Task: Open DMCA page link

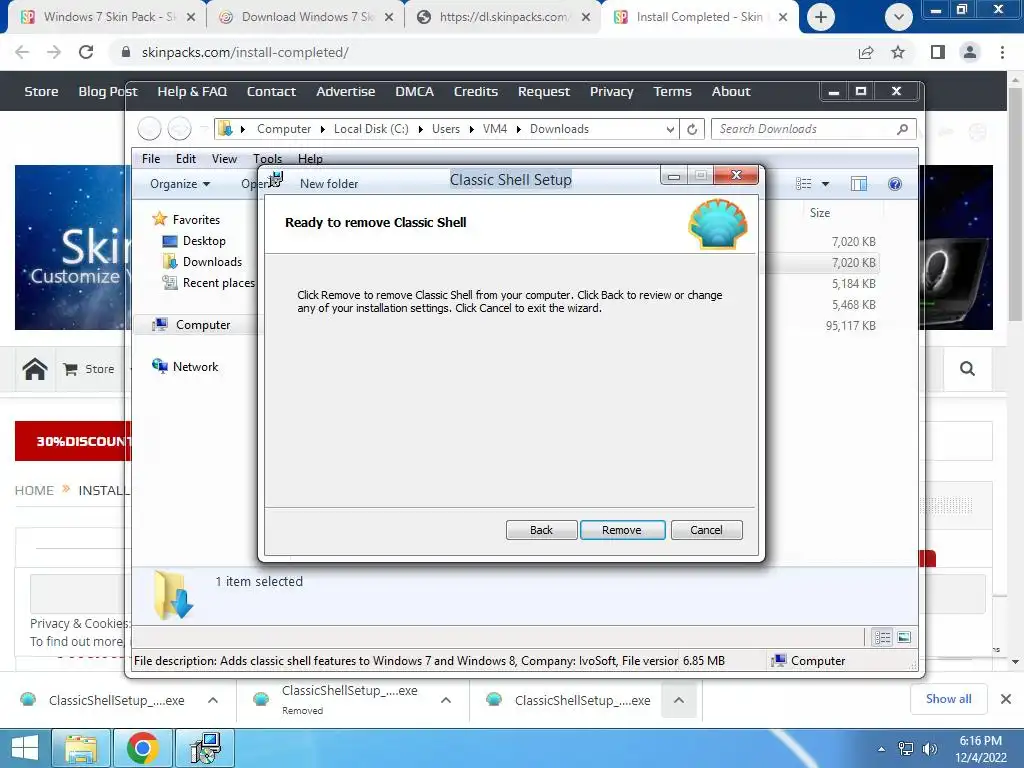Action: pyautogui.click(x=414, y=91)
